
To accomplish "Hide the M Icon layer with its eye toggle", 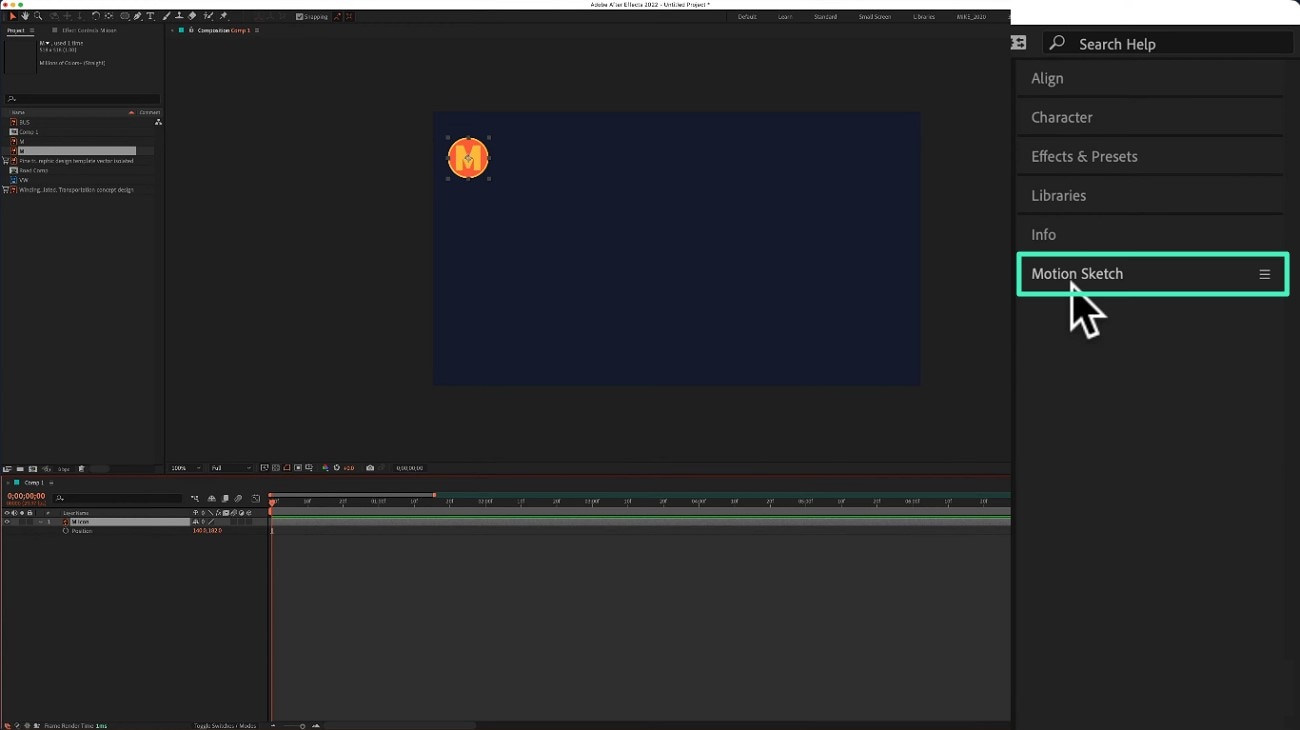I will 5,521.
